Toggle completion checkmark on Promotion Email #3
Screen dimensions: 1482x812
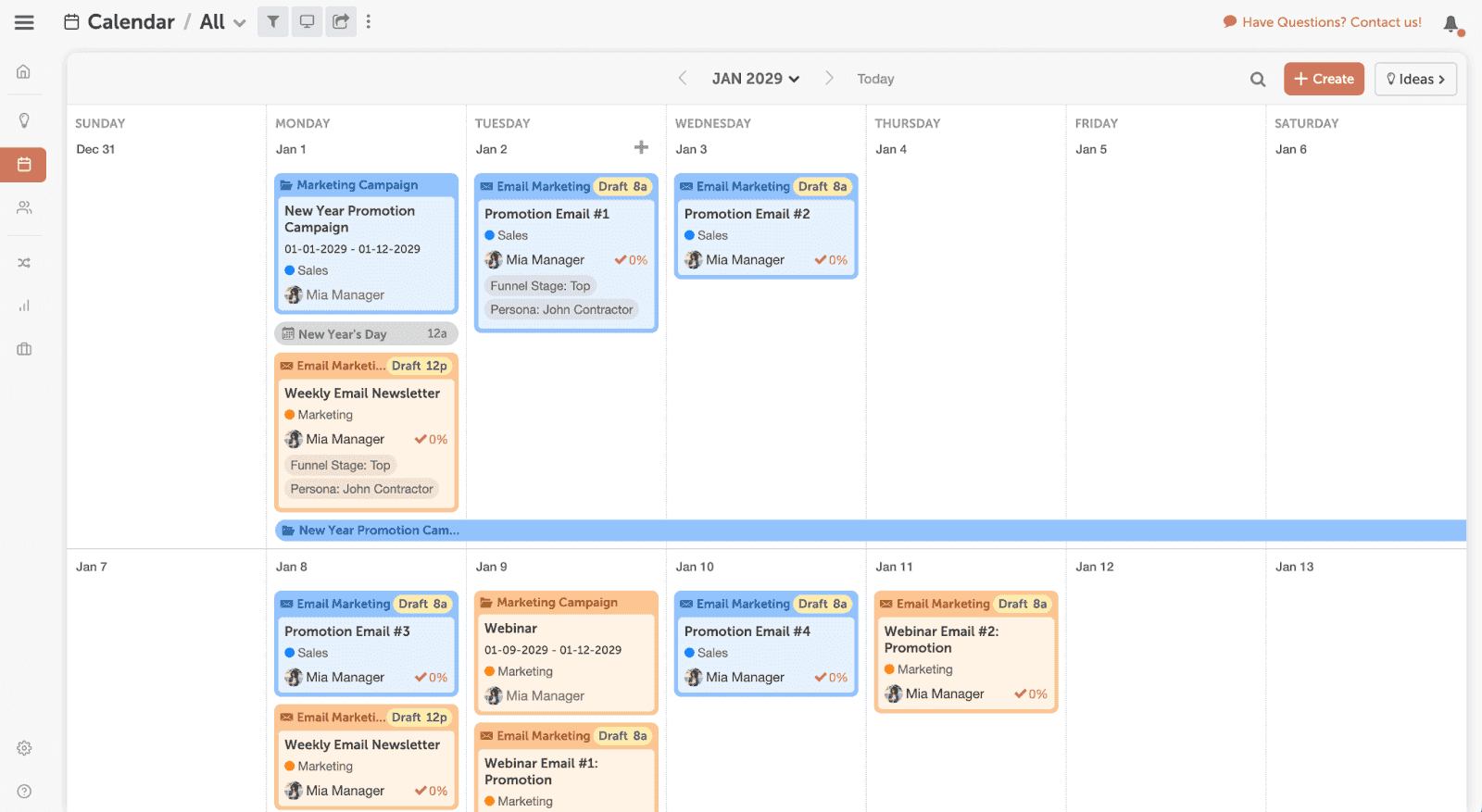(421, 678)
